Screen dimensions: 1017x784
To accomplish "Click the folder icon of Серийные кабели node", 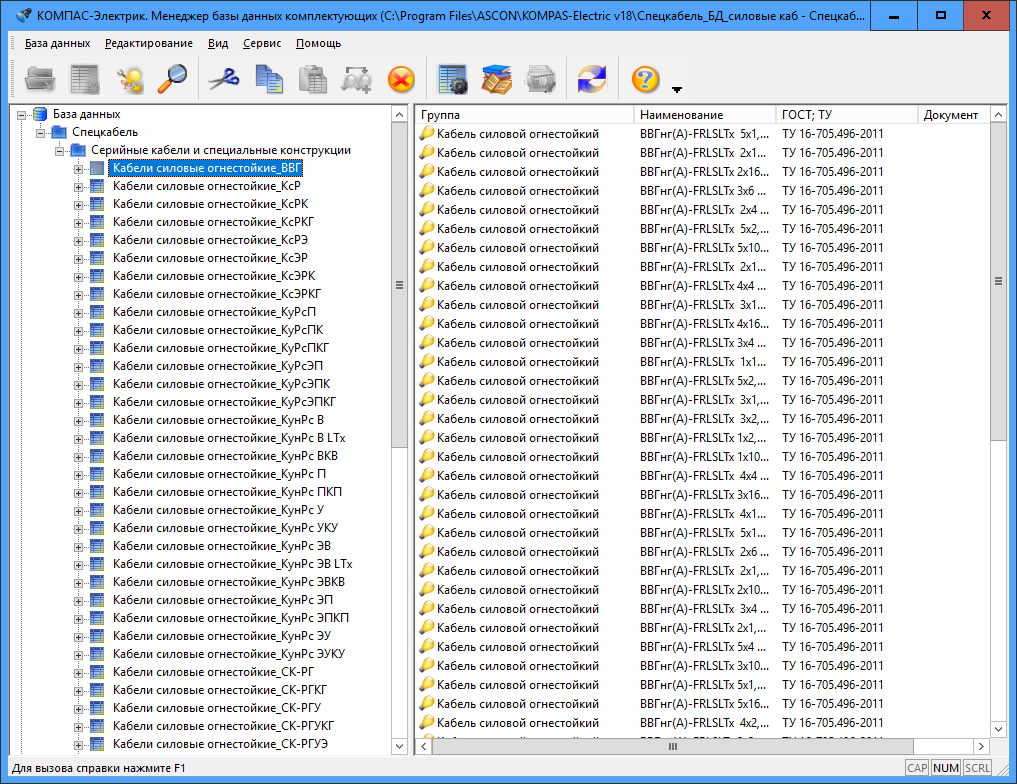I will point(78,150).
